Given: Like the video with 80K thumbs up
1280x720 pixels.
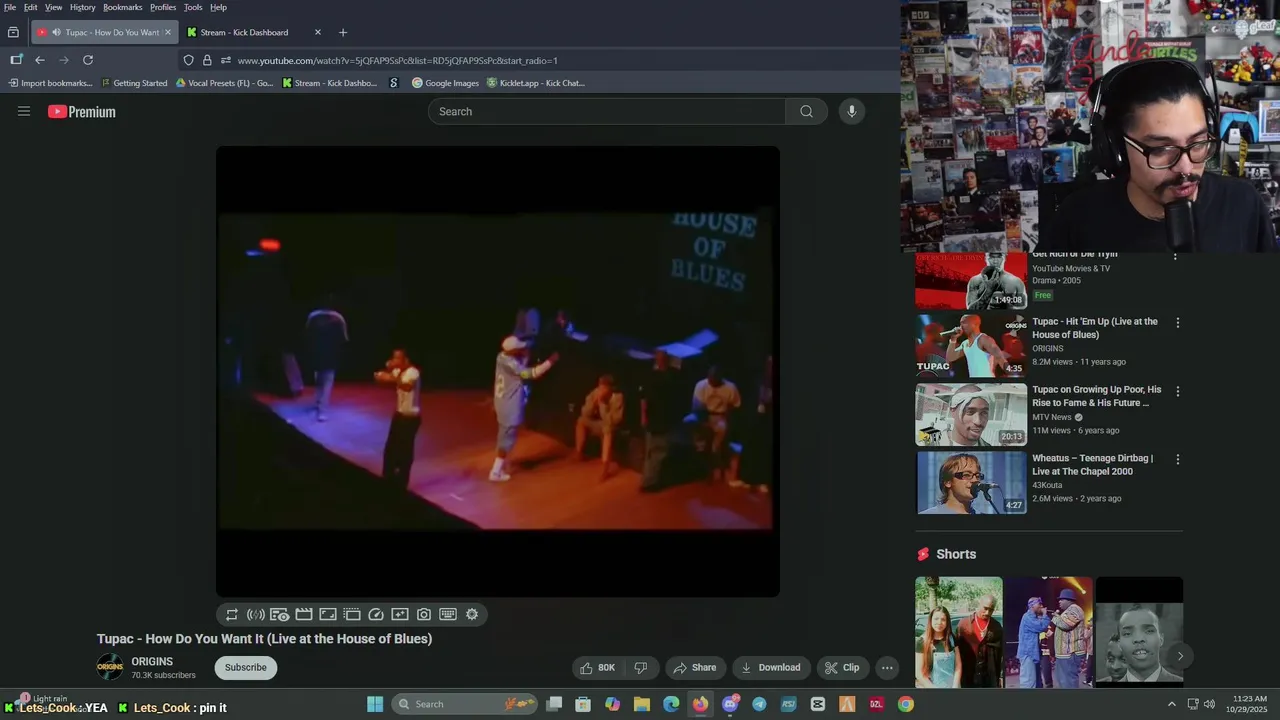Looking at the screenshot, I should pos(598,668).
